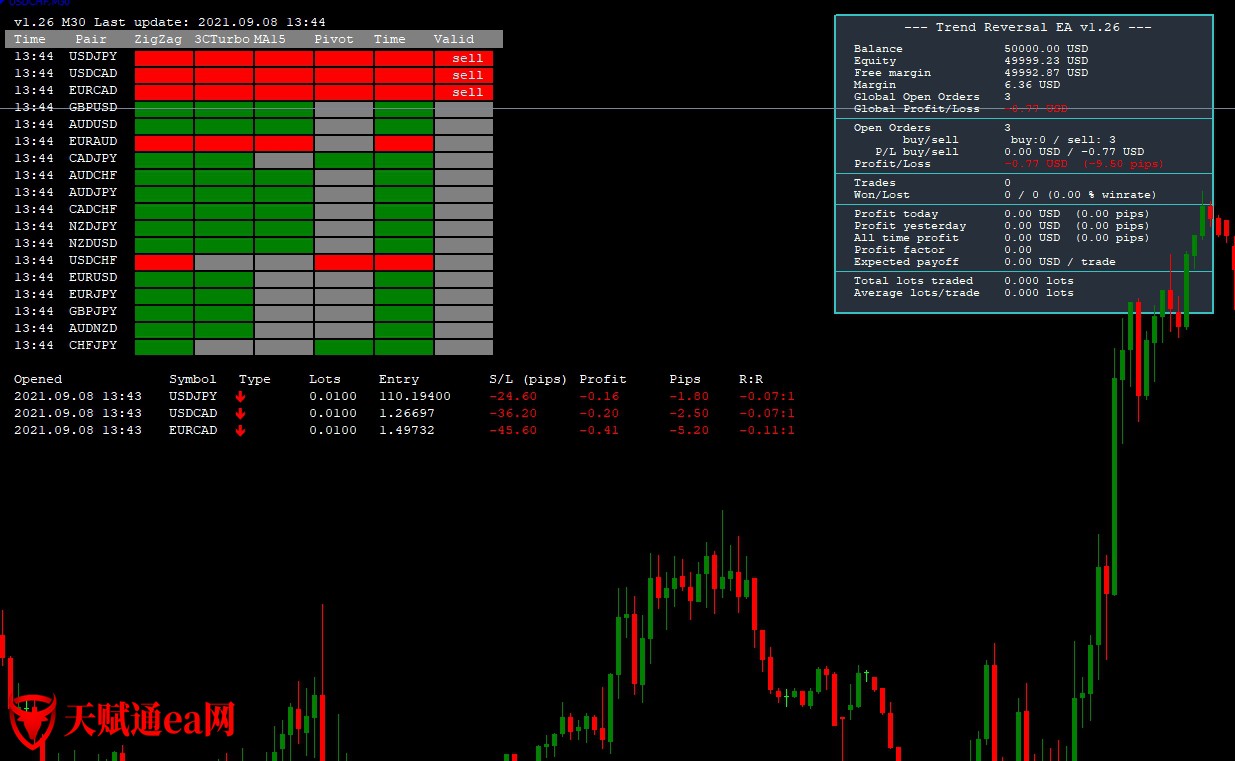Viewport: 1235px width, 761px height.
Task: Click the Symbol column header in orders list
Action: (x=193, y=379)
